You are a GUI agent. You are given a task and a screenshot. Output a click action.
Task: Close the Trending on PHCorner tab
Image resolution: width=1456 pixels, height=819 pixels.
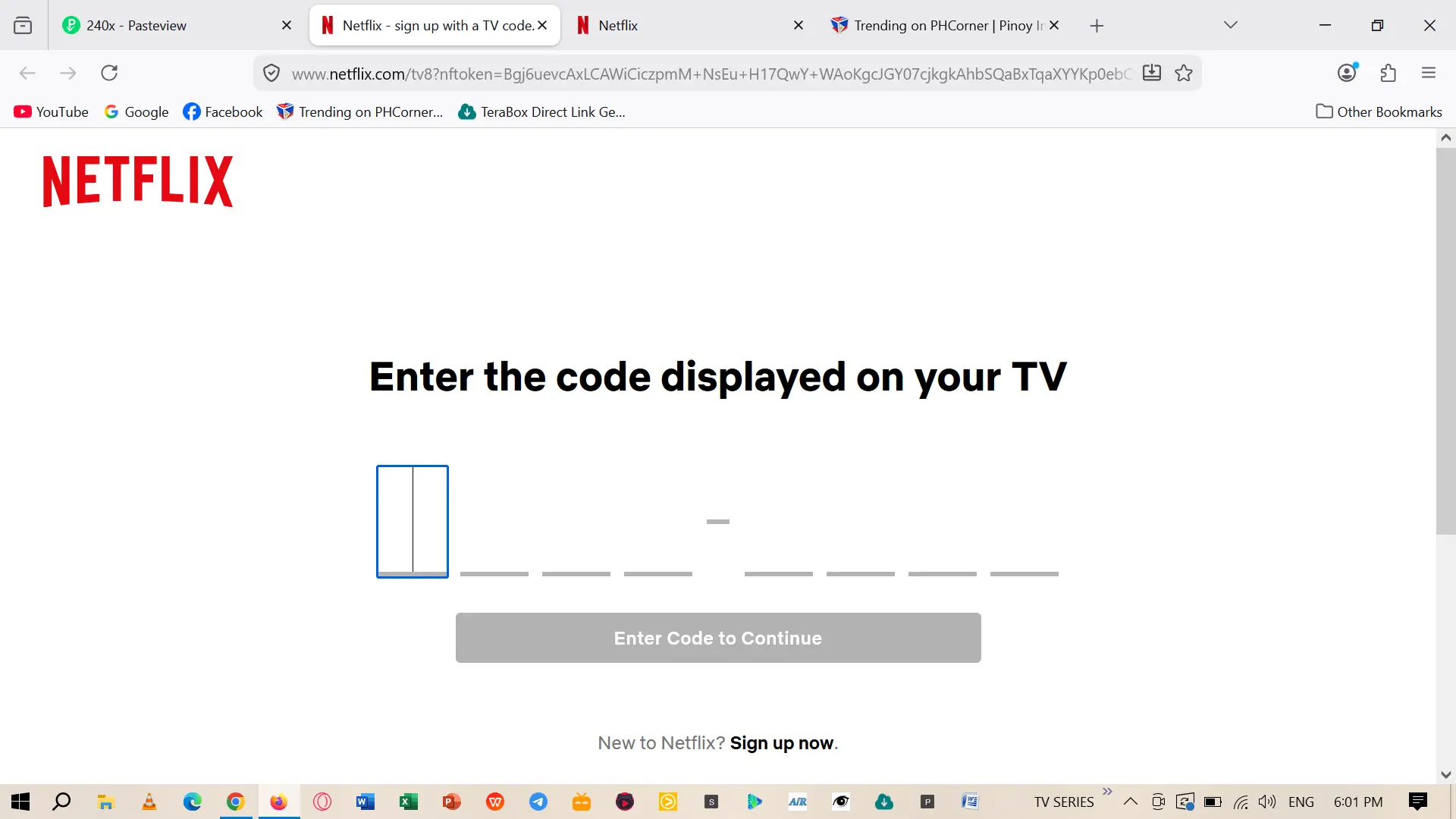coord(1054,25)
